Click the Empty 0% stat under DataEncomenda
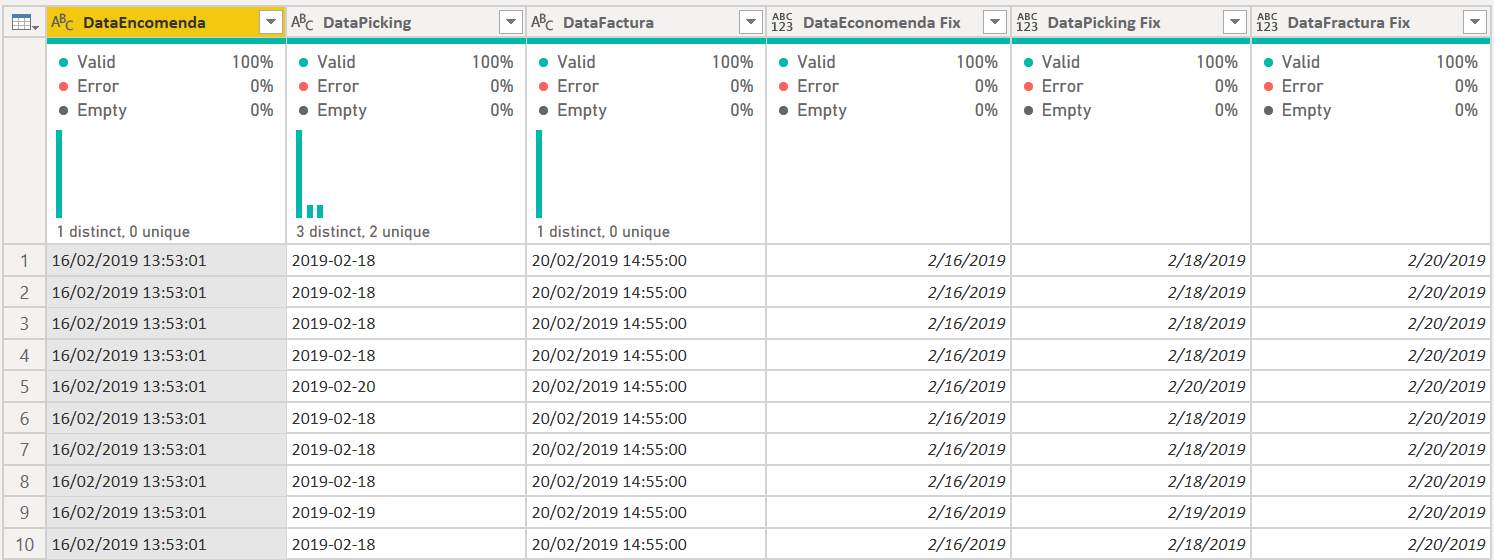Viewport: 1494px width, 560px height. pyautogui.click(x=166, y=110)
